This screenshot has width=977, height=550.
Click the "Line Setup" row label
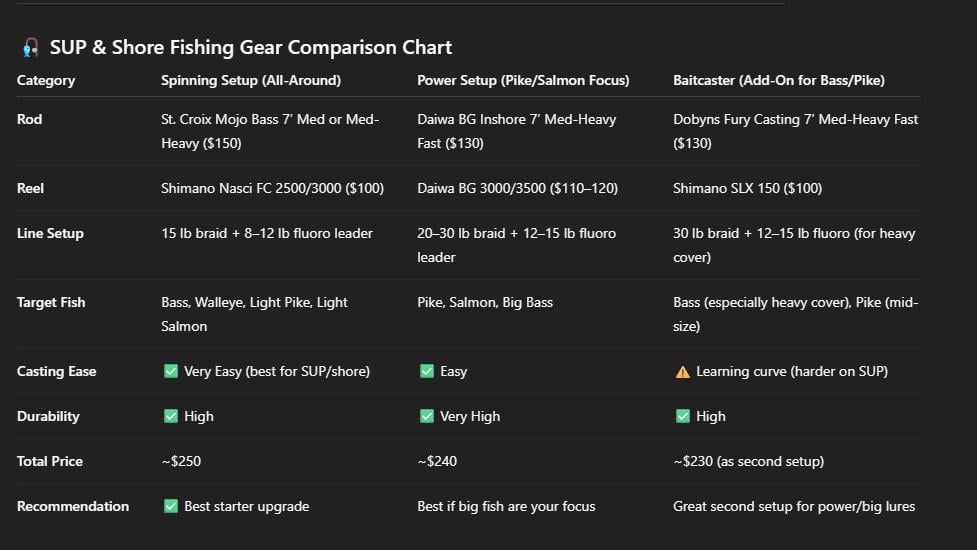pos(50,234)
